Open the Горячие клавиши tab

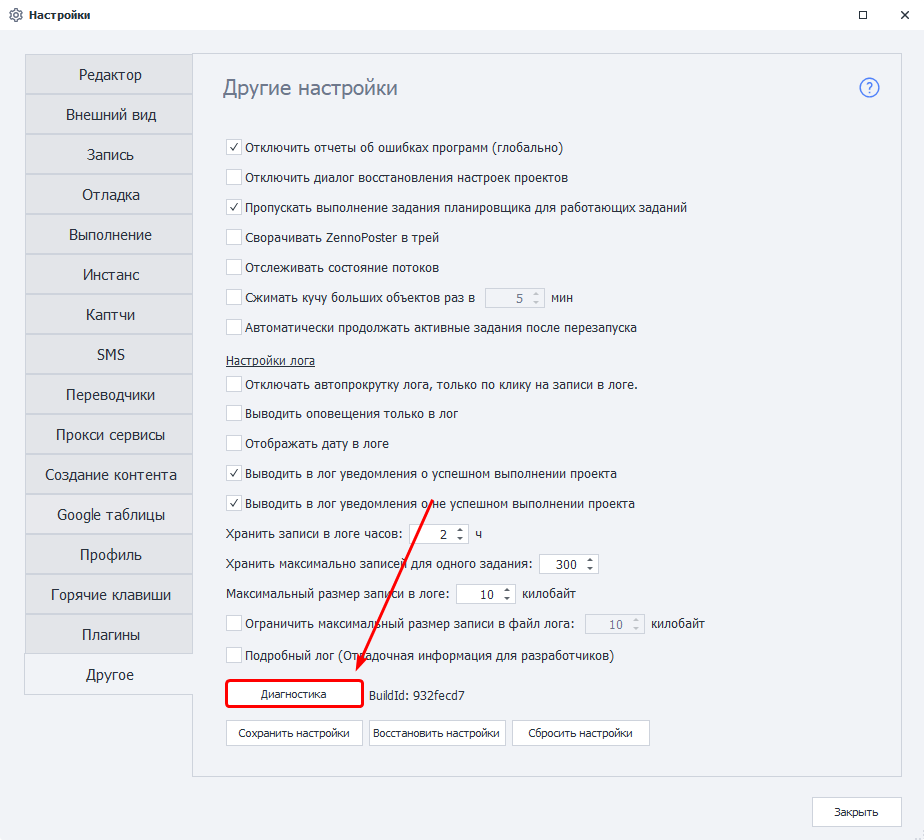coord(110,595)
